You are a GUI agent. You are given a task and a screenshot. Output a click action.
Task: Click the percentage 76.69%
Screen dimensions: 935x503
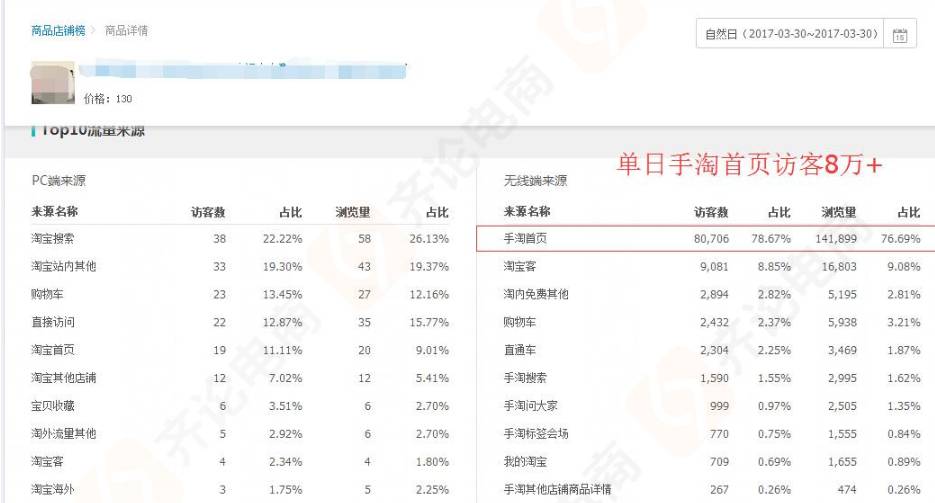click(900, 238)
